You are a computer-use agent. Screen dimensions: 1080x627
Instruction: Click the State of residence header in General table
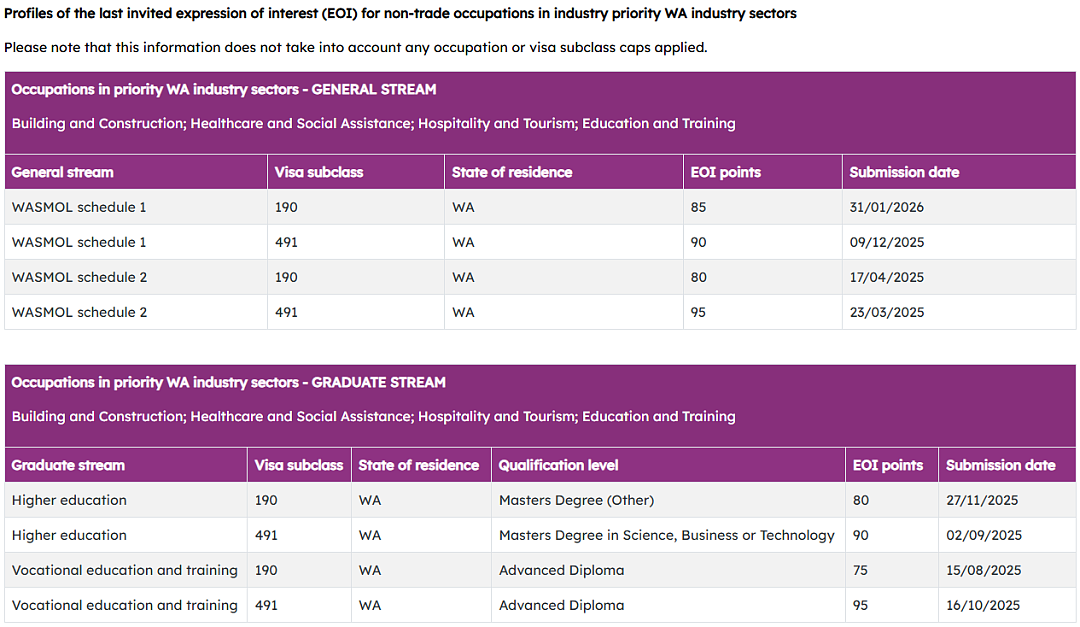pos(563,172)
